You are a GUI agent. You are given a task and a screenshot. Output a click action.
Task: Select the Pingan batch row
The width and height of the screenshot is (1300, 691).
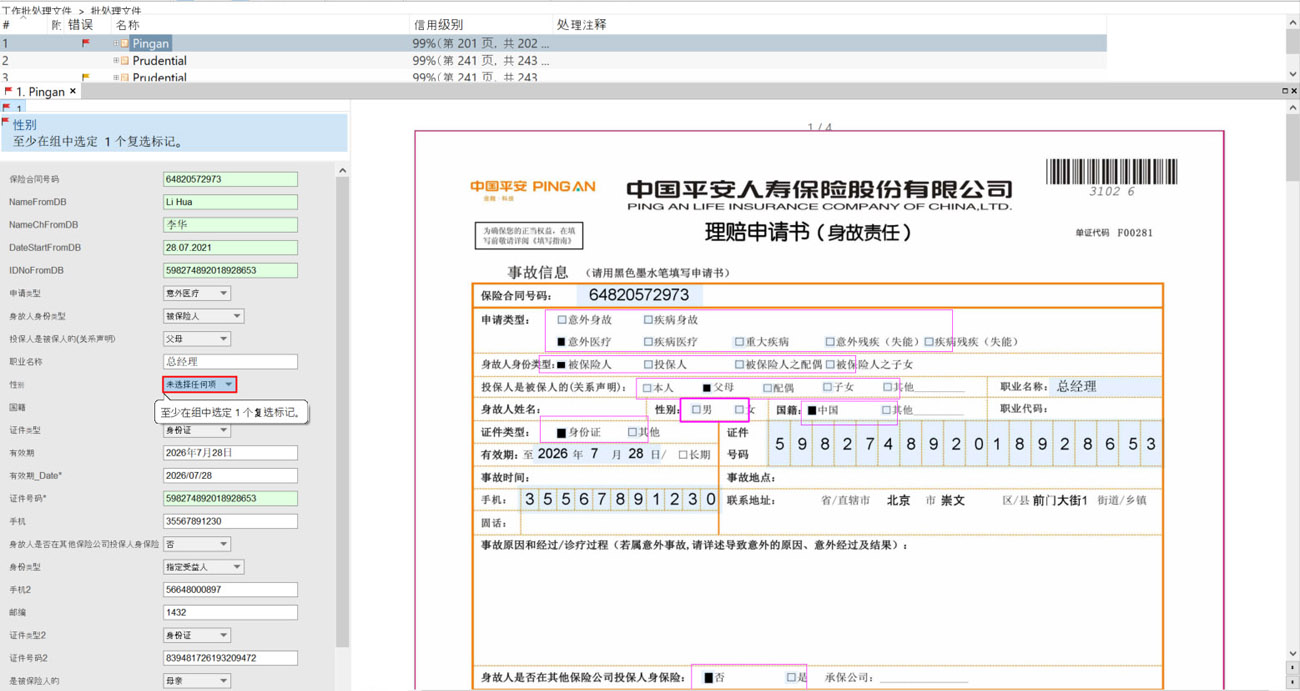(553, 44)
